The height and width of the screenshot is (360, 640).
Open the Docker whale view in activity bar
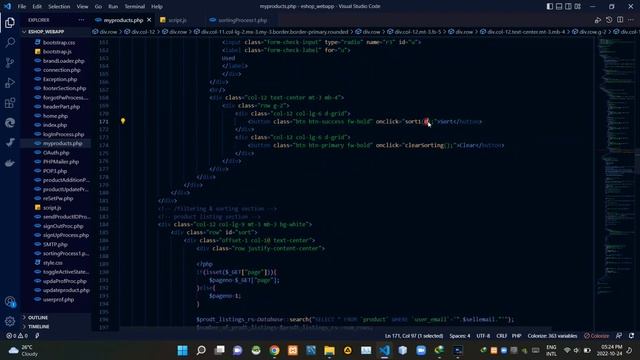click(x=10, y=163)
